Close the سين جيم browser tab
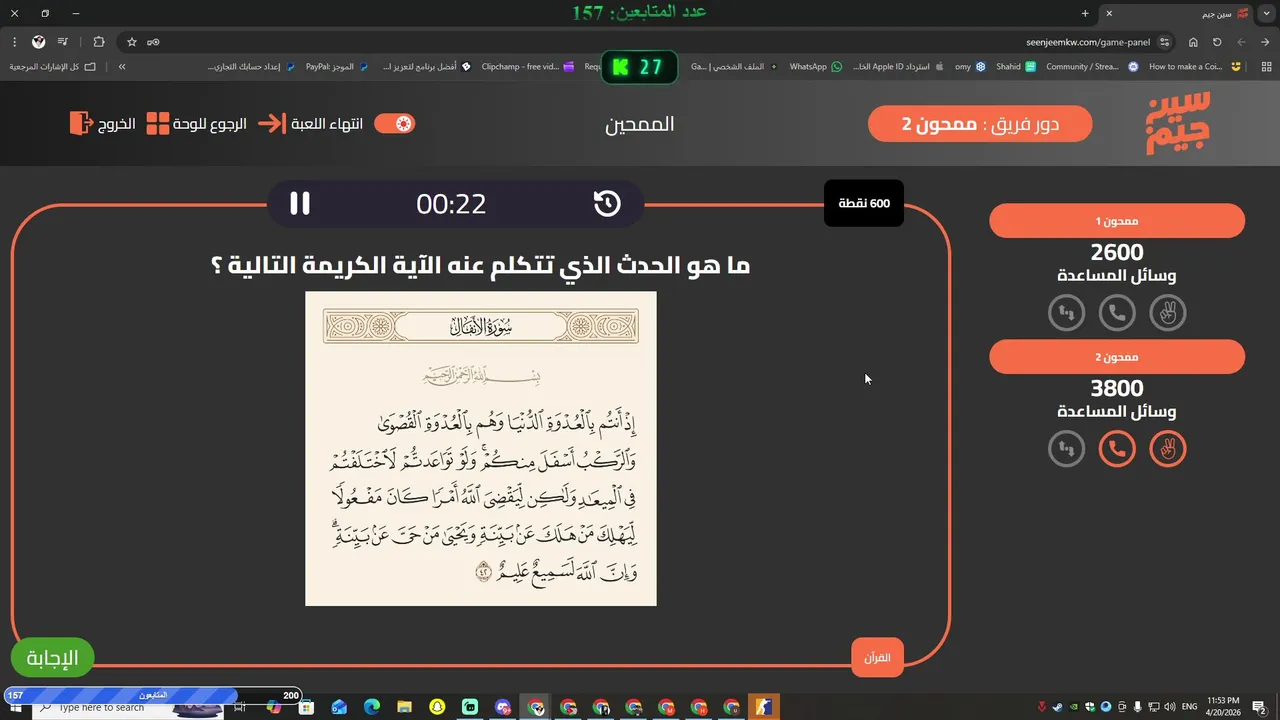The width and height of the screenshot is (1280, 720). [1109, 13]
